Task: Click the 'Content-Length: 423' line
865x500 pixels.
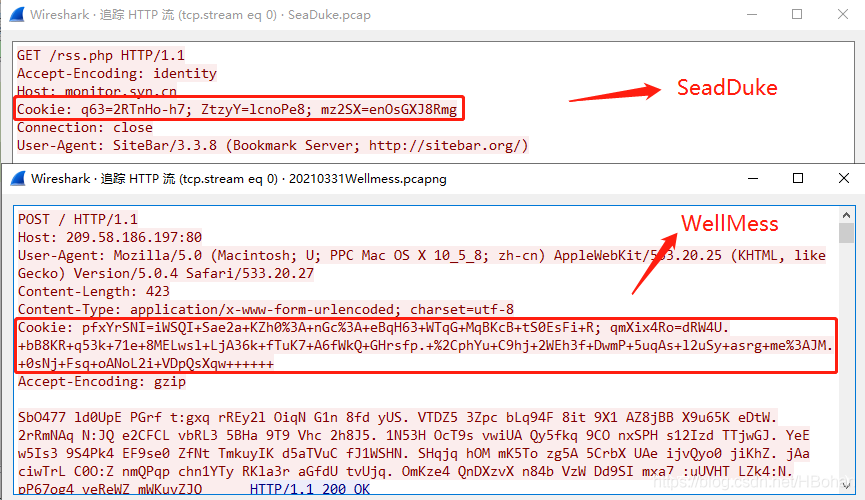Action: (x=93, y=291)
